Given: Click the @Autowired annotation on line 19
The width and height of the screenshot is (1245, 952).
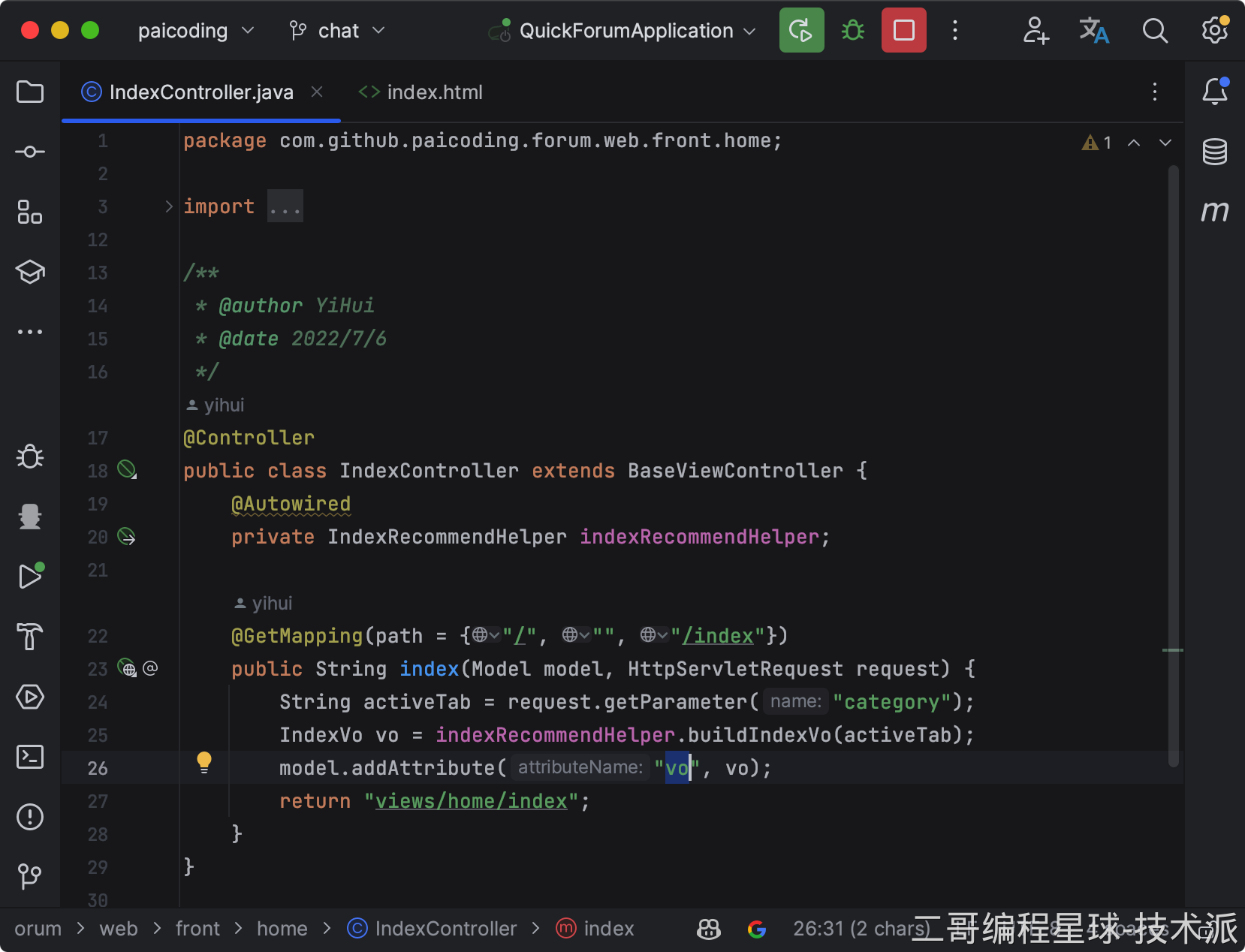Looking at the screenshot, I should [x=291, y=504].
